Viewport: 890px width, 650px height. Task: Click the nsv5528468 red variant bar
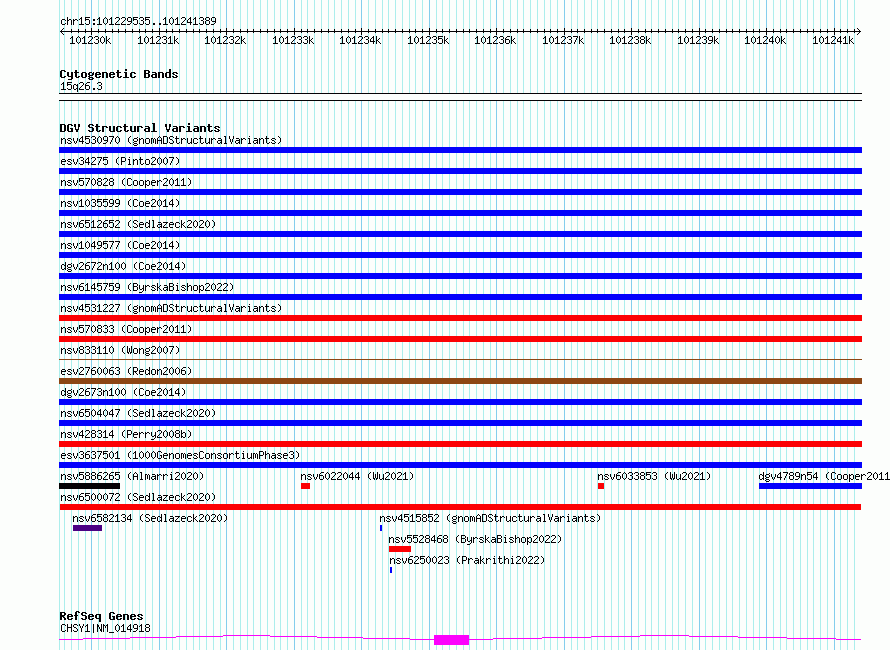(x=400, y=549)
